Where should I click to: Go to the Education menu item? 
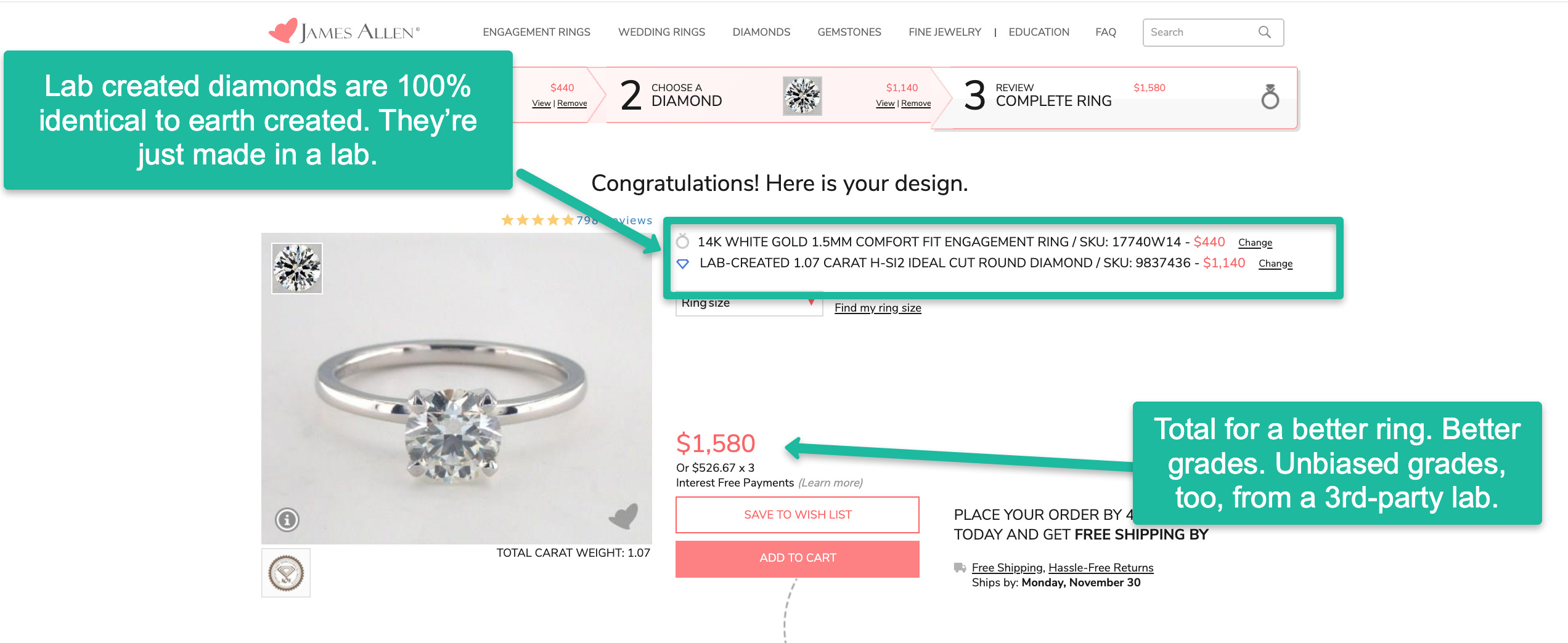tap(1039, 32)
